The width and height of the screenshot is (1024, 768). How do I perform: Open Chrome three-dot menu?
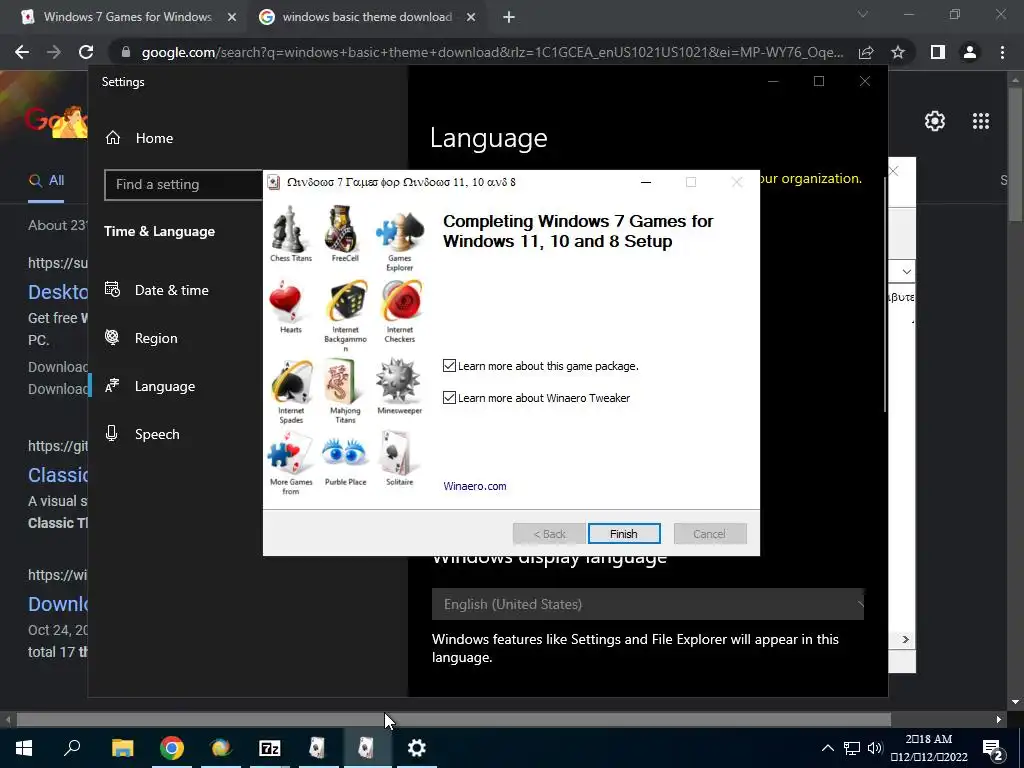point(1002,52)
